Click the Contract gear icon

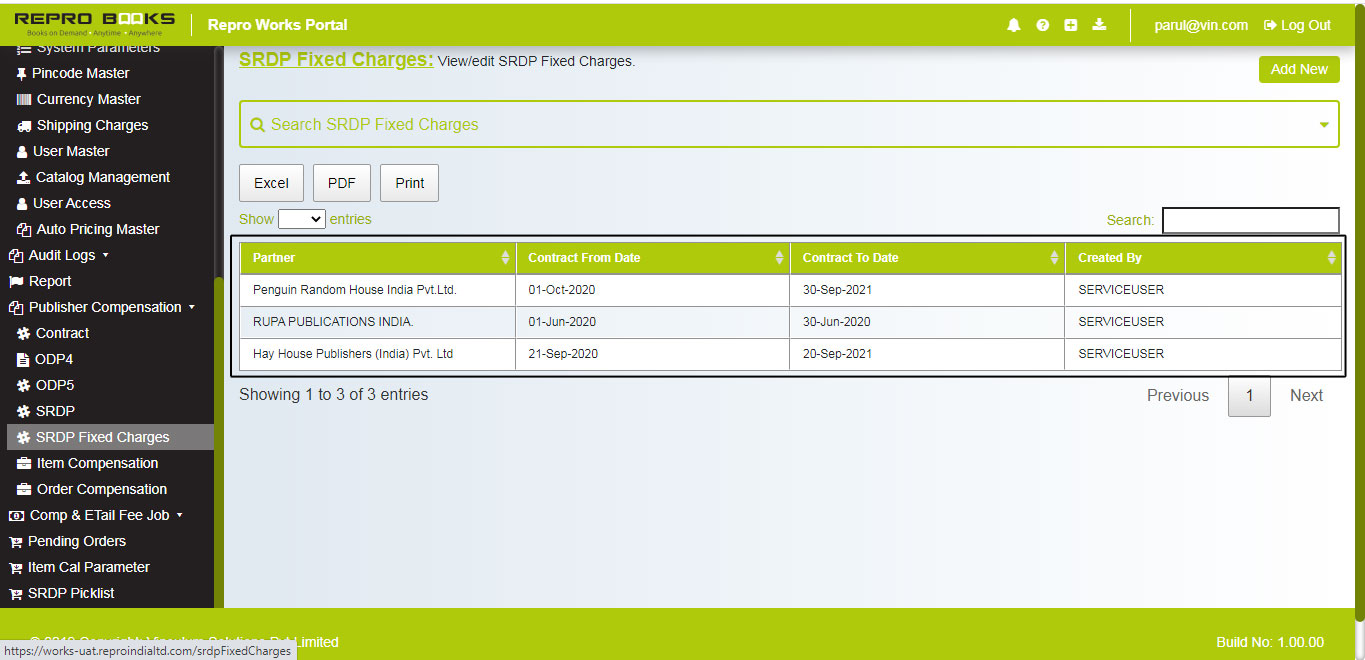coord(24,333)
